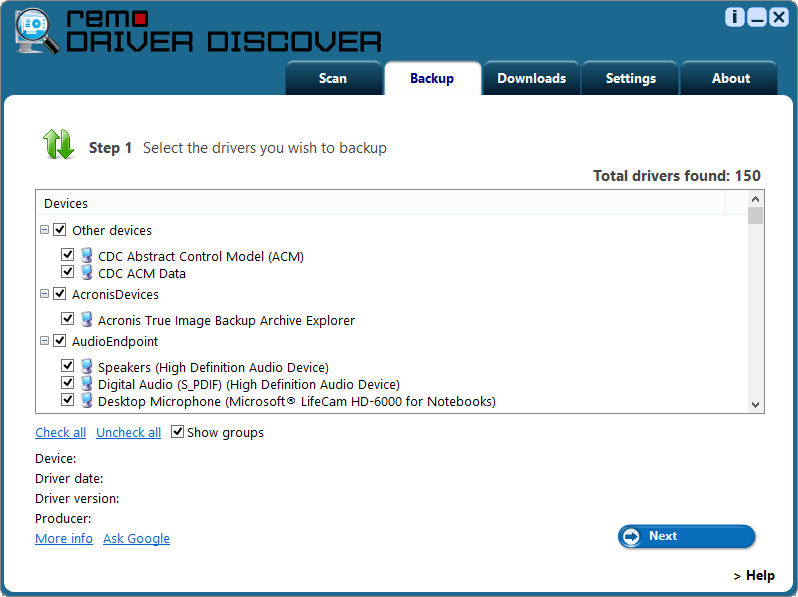Uncheck the Other devices group checkbox
Viewport: 798px width, 597px height.
60,230
